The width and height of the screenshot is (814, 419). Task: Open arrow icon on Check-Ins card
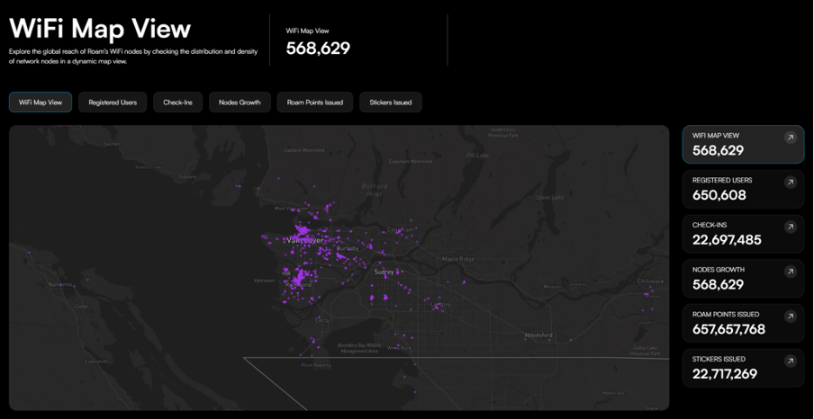click(790, 227)
